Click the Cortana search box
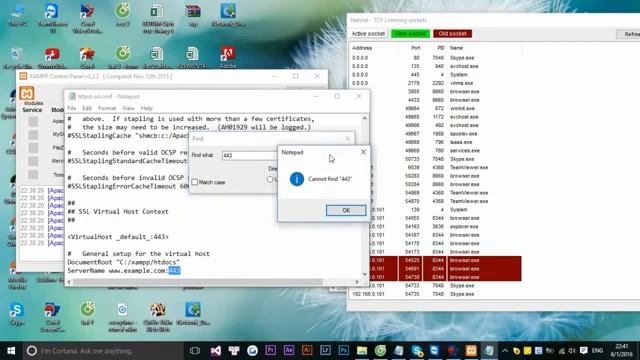This screenshot has width=640, height=360. point(103,351)
